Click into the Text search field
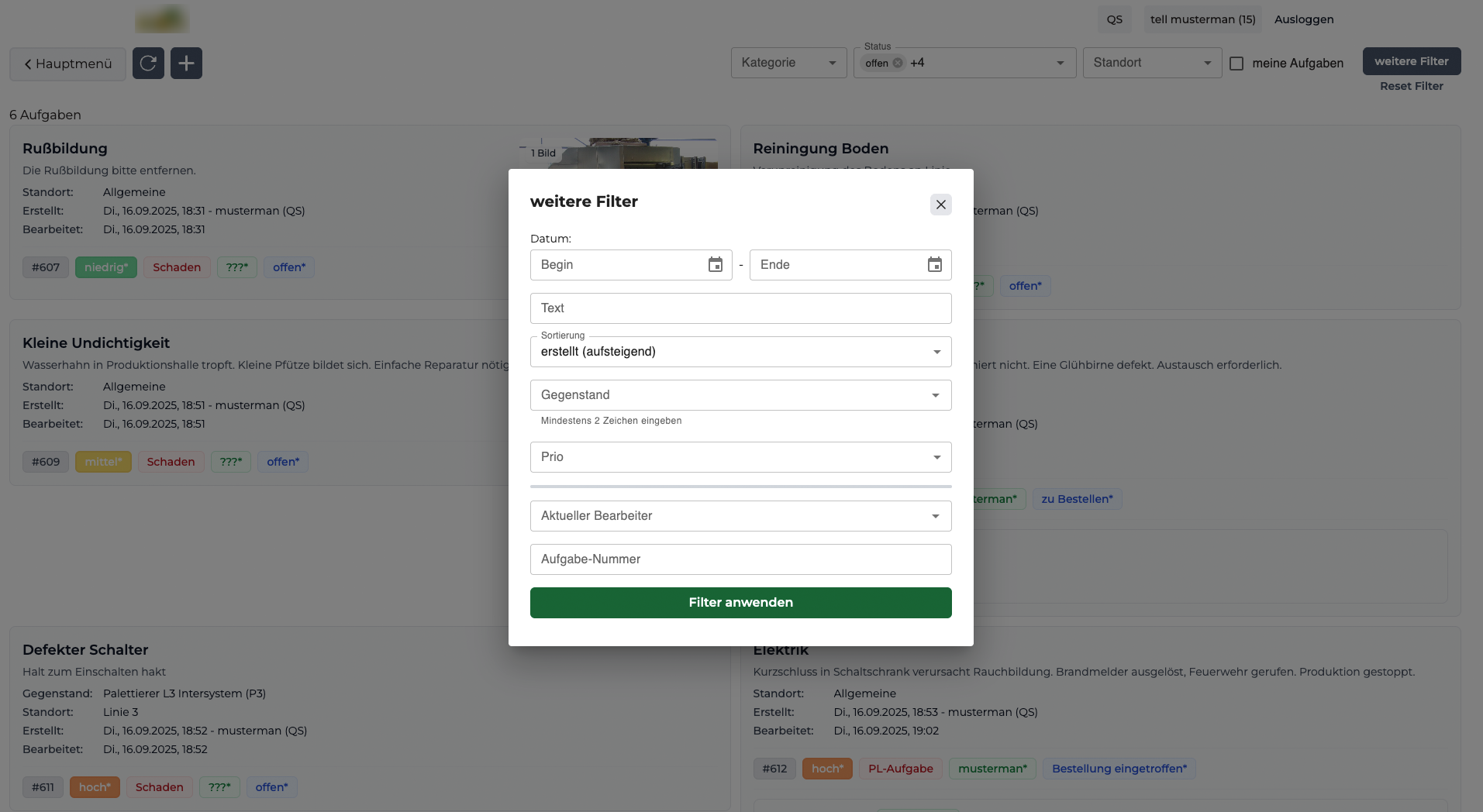Image resolution: width=1483 pixels, height=812 pixels. (x=740, y=308)
